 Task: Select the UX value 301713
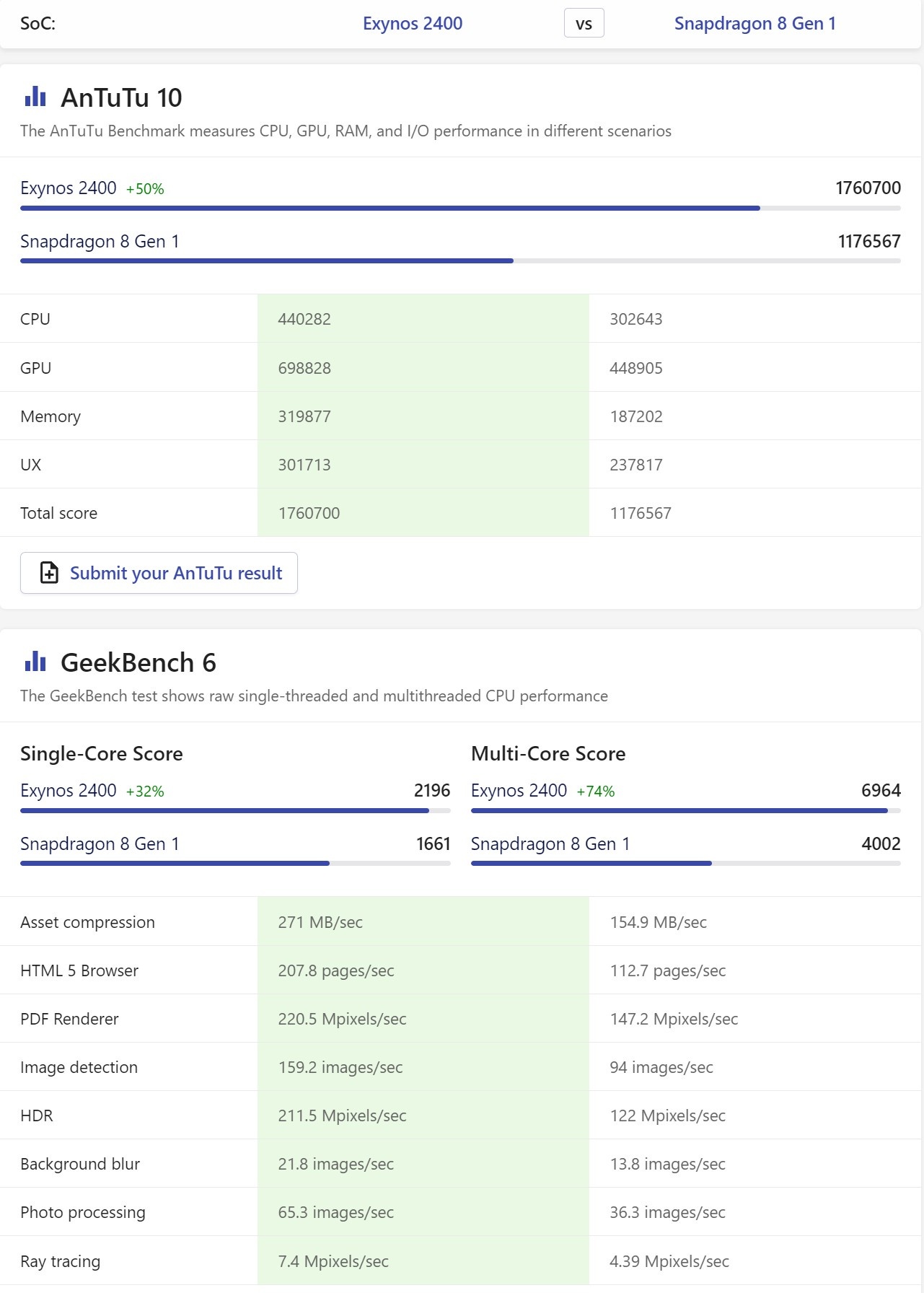(x=304, y=465)
